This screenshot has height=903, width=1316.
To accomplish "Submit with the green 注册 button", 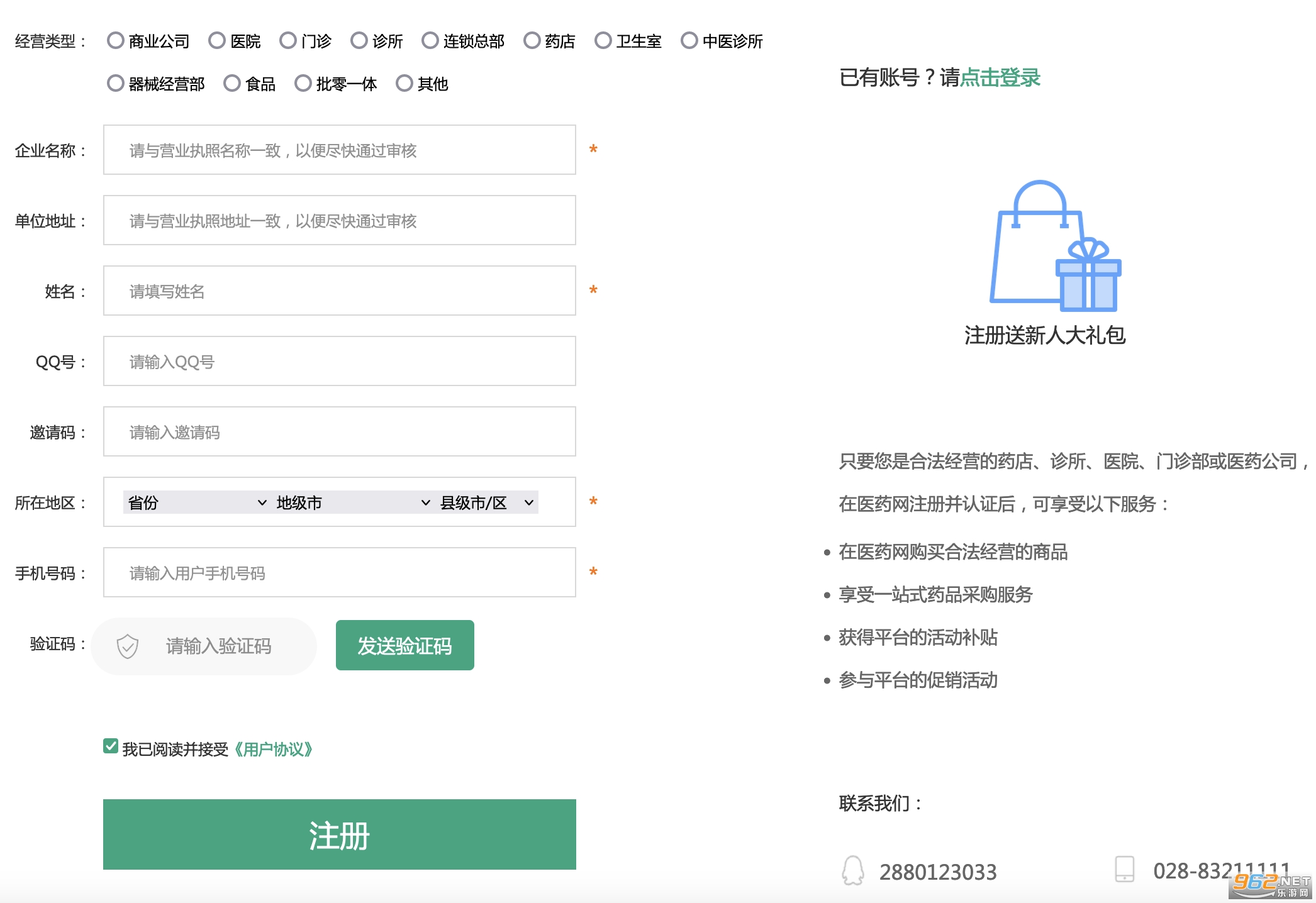I will pos(340,835).
